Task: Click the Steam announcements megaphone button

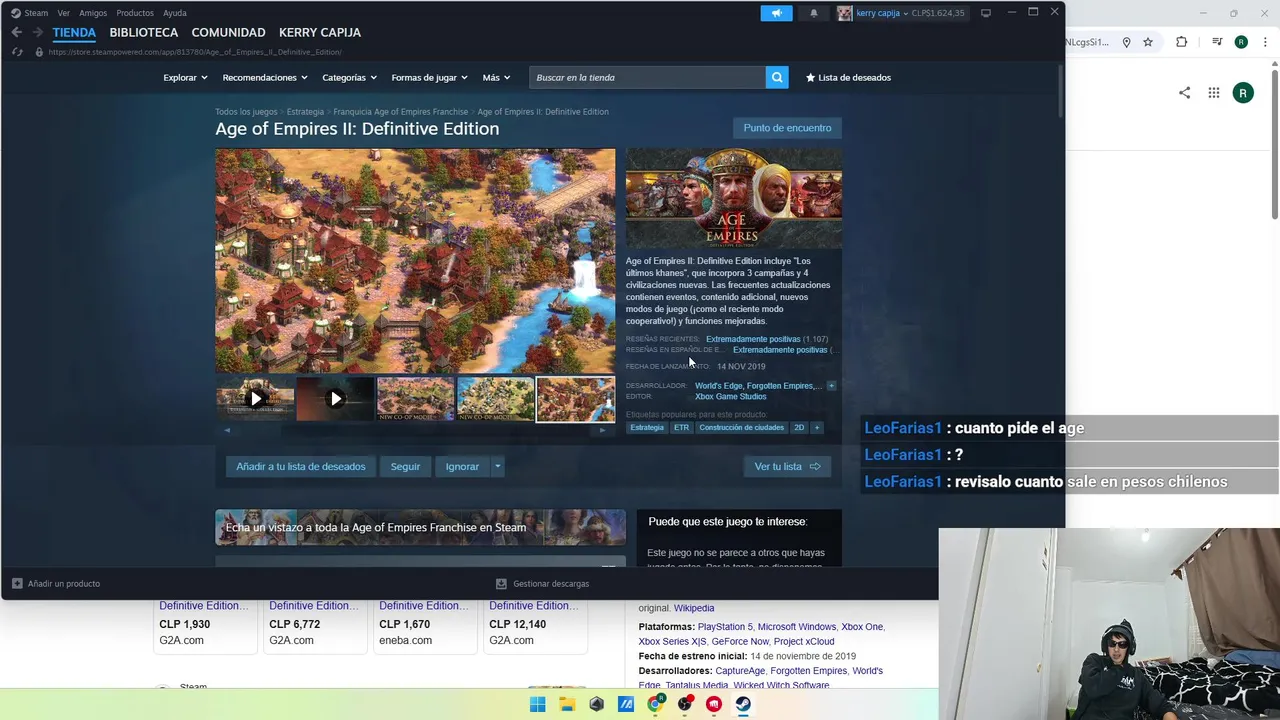Action: click(776, 13)
